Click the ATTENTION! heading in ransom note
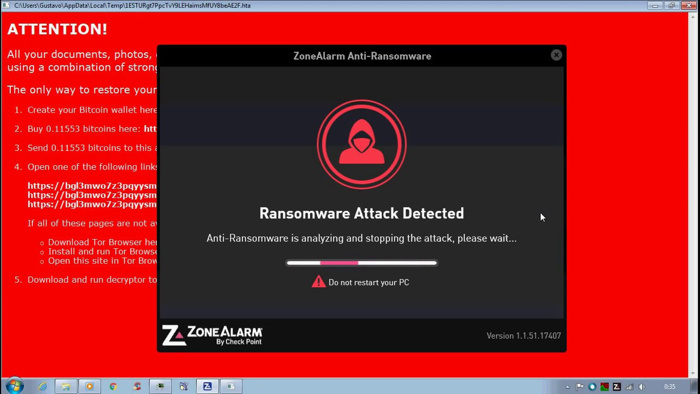The width and height of the screenshot is (700, 394). tap(57, 29)
